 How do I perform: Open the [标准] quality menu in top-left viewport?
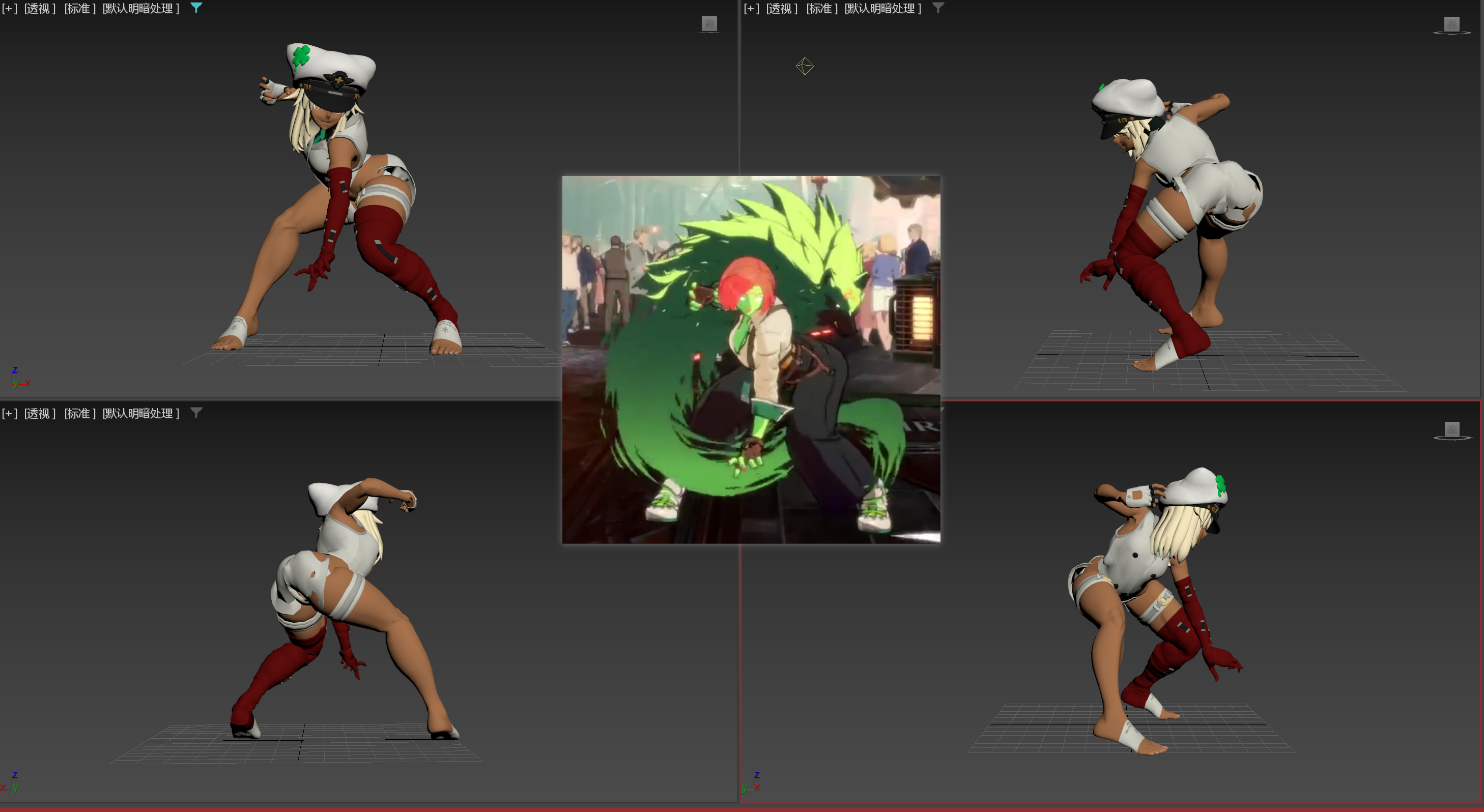pos(79,9)
